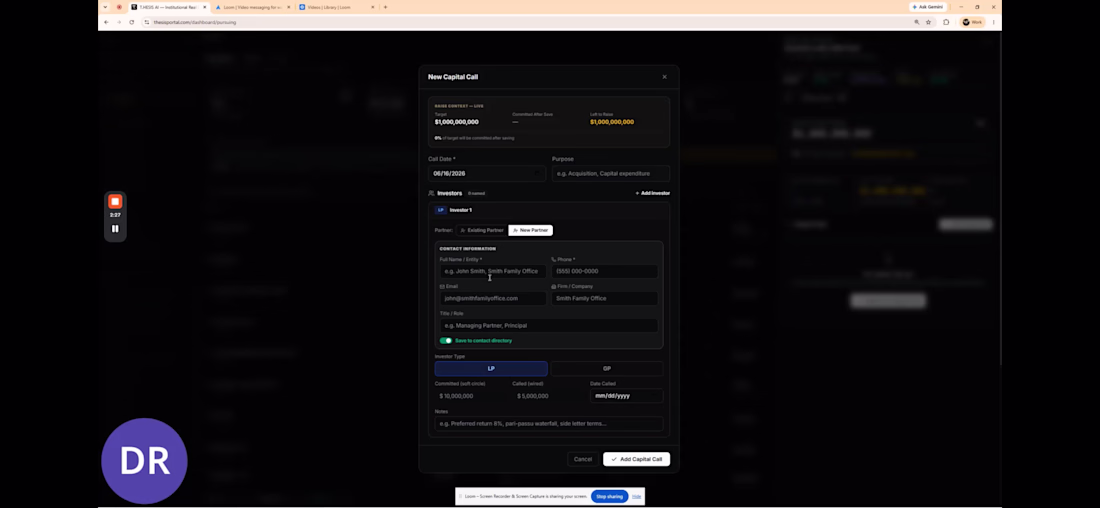This screenshot has width=1100, height=508.
Task: Open the browser tab search dropdown
Action: click(x=105, y=7)
